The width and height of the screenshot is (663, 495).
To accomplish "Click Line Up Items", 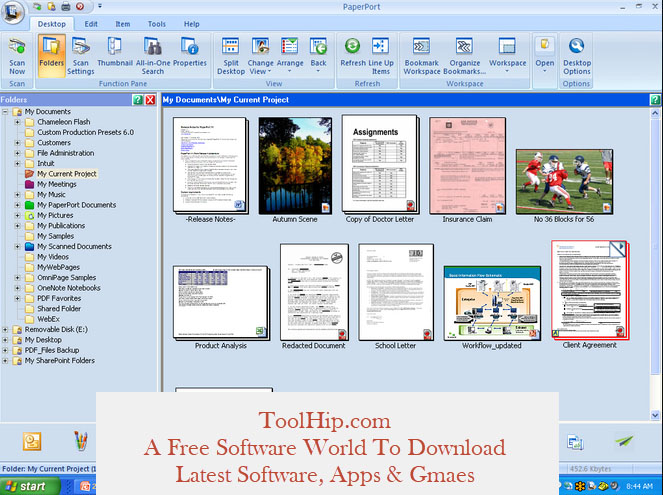I will click(x=381, y=56).
